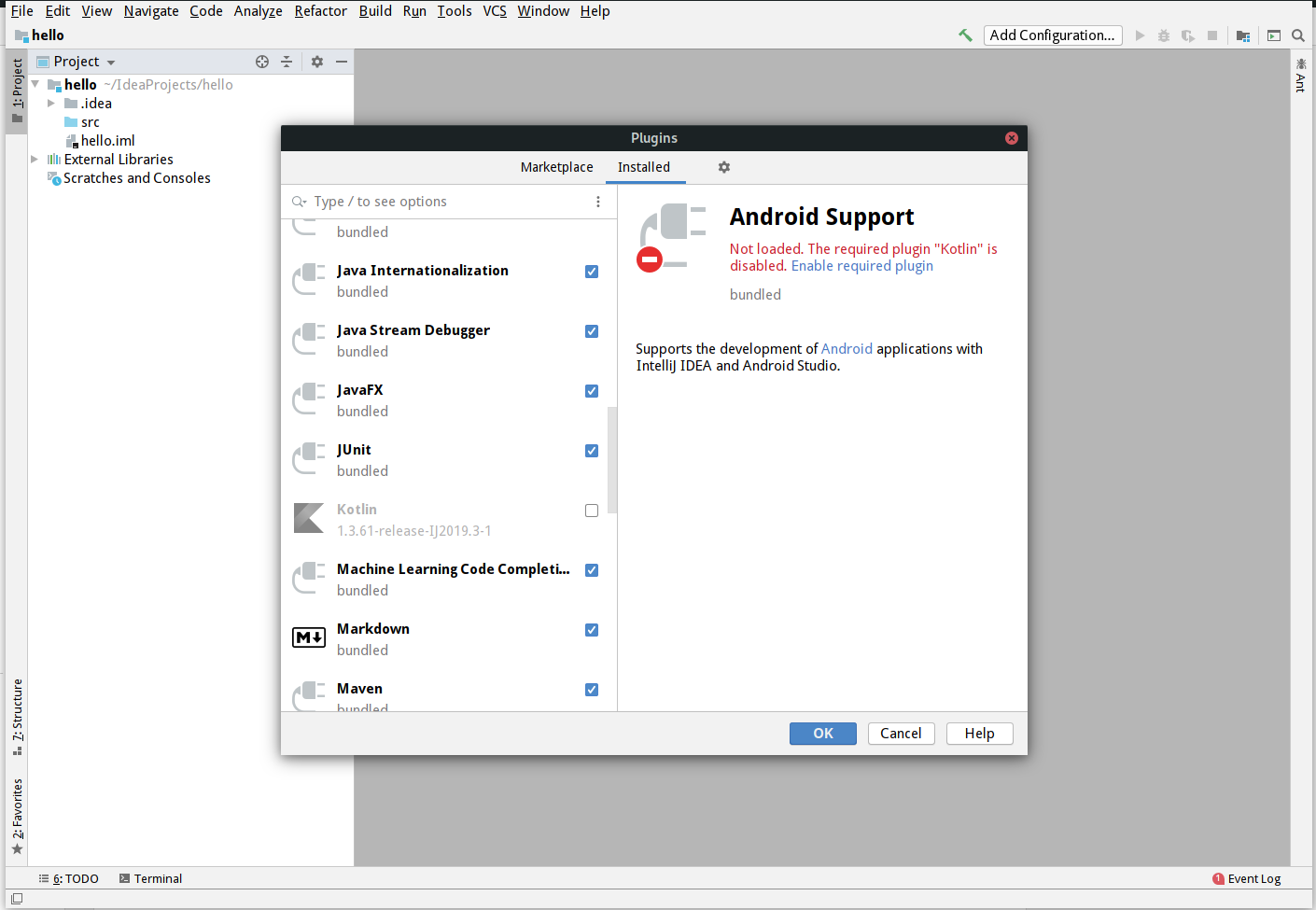Image resolution: width=1316 pixels, height=910 pixels.
Task: Click Run with Coverage toolbar icon
Action: point(1187,35)
